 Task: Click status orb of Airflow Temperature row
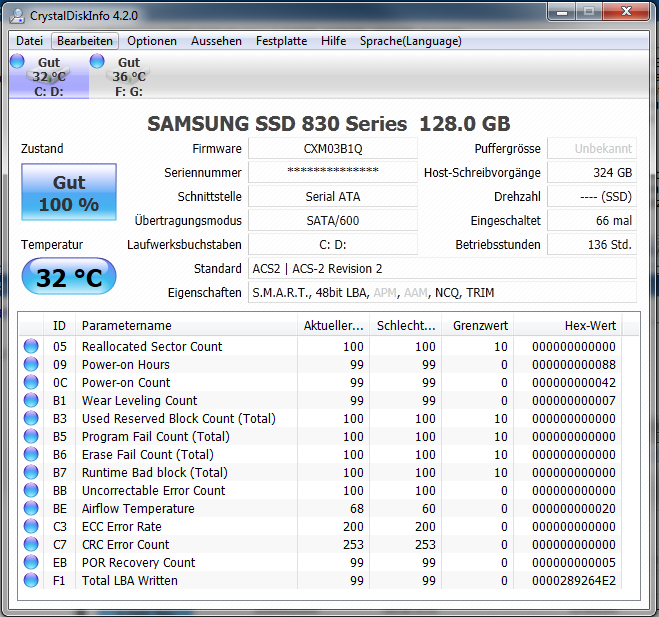pyautogui.click(x=31, y=508)
